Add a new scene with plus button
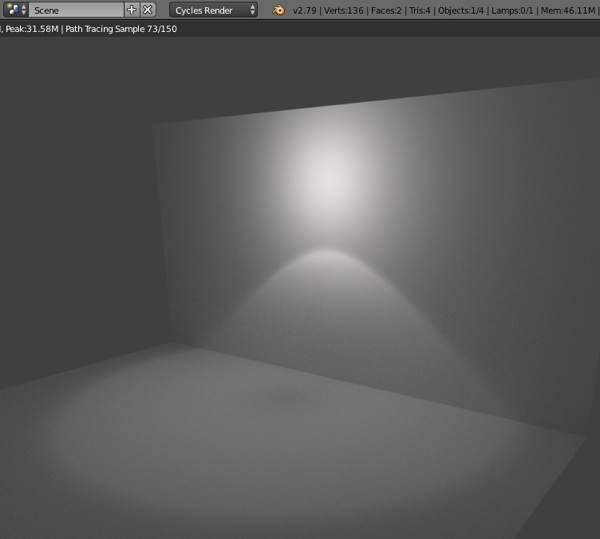600x539 pixels. (132, 10)
